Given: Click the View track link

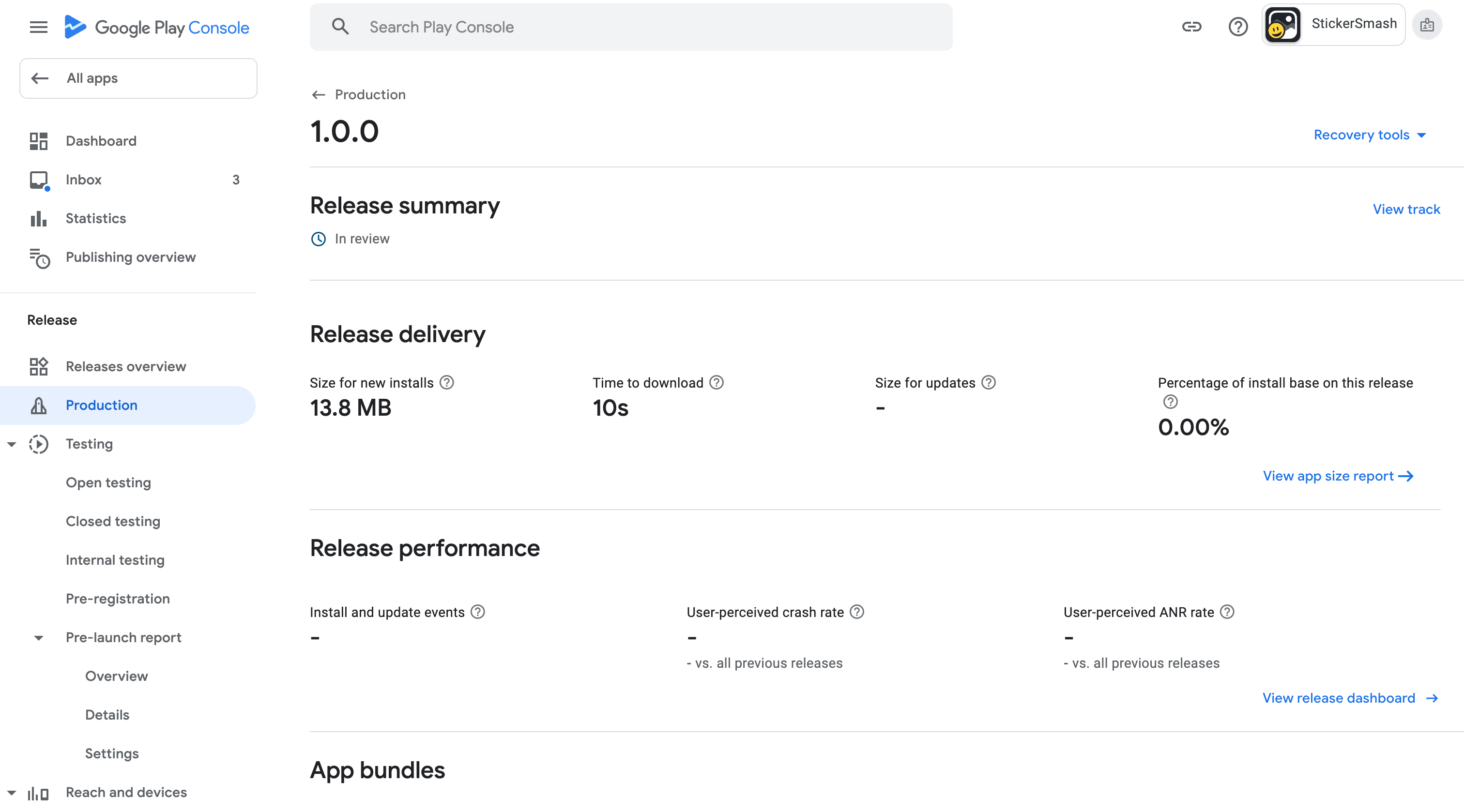Looking at the screenshot, I should pyautogui.click(x=1406, y=209).
